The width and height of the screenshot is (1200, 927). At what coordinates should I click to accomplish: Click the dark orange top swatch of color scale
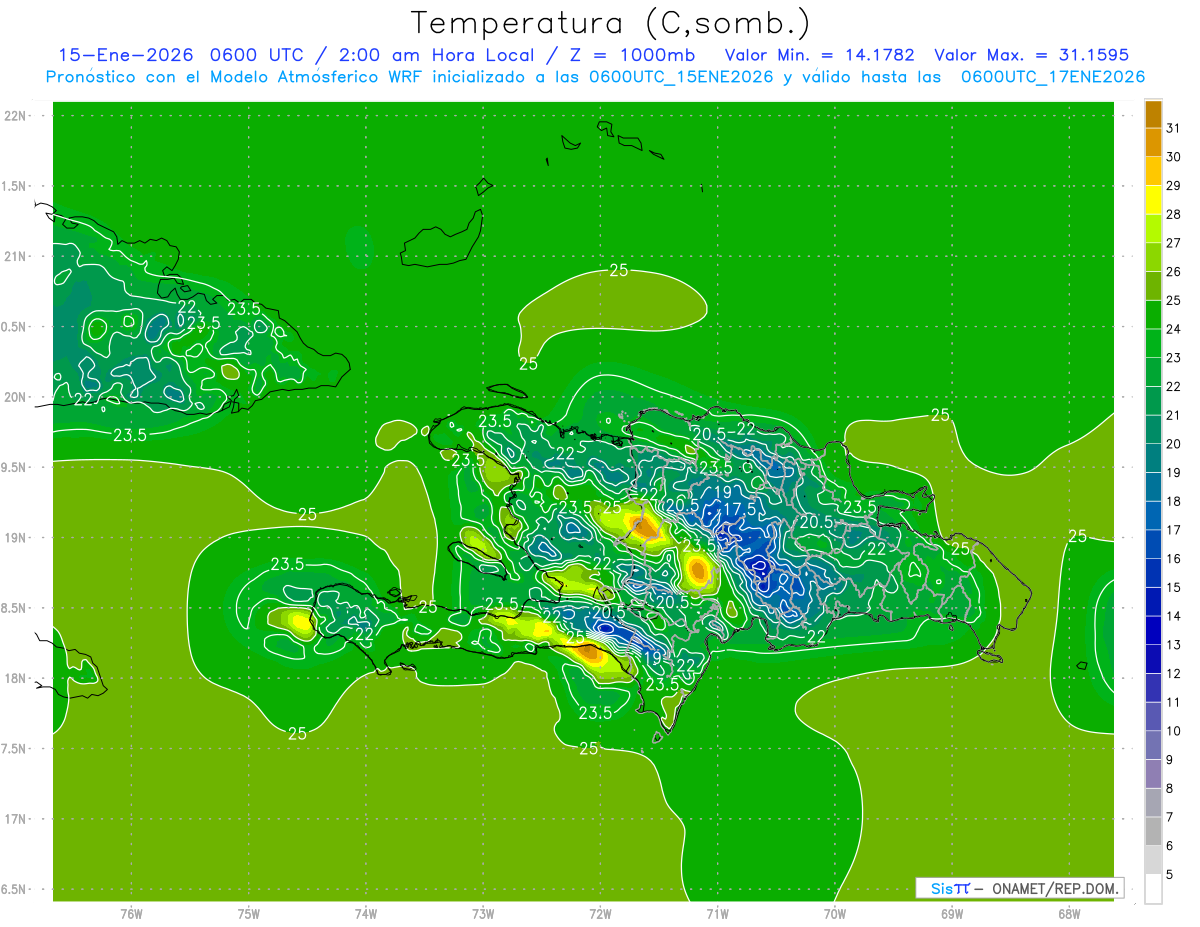click(x=1153, y=115)
